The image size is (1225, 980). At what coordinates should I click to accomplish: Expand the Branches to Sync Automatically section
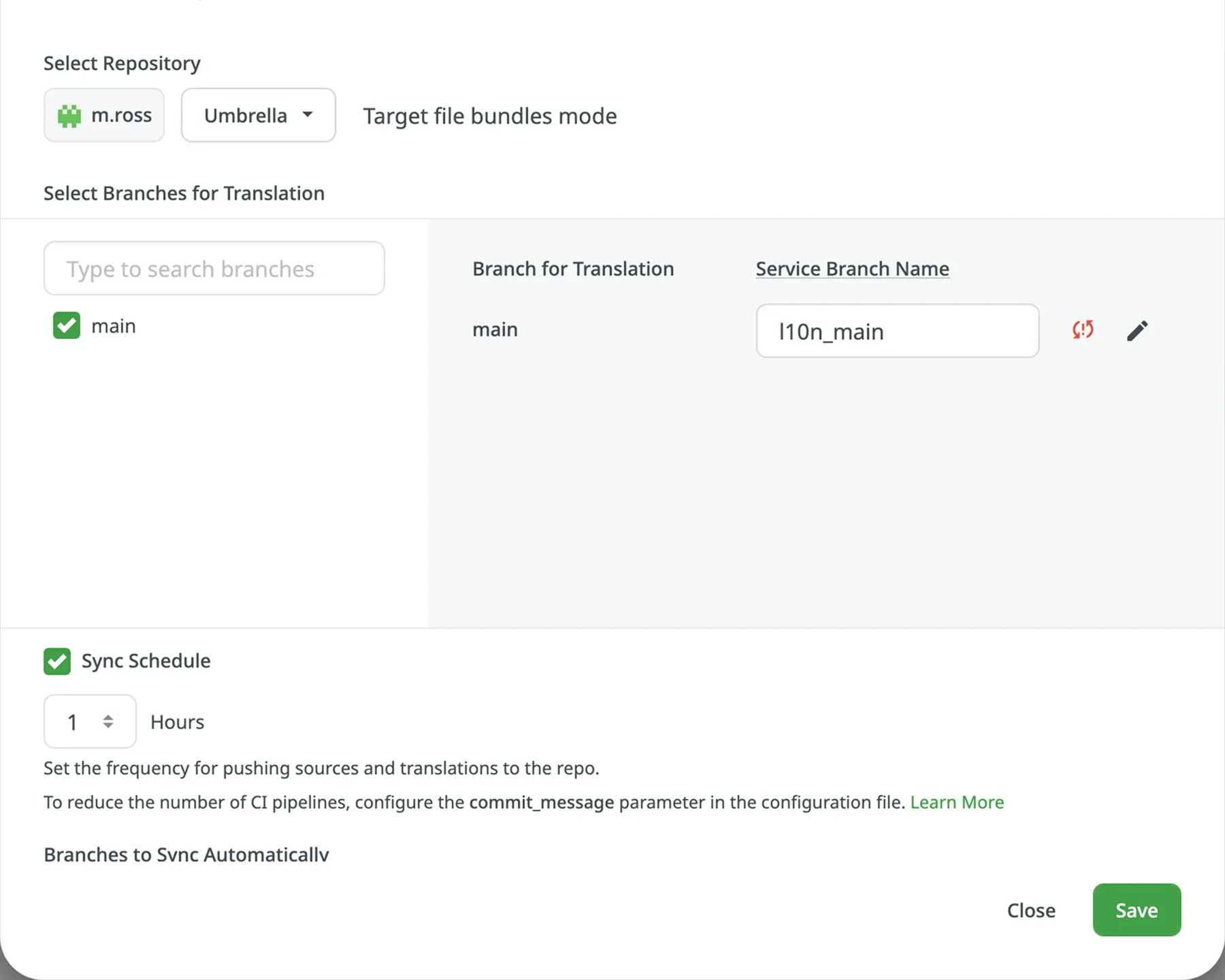pos(186,855)
